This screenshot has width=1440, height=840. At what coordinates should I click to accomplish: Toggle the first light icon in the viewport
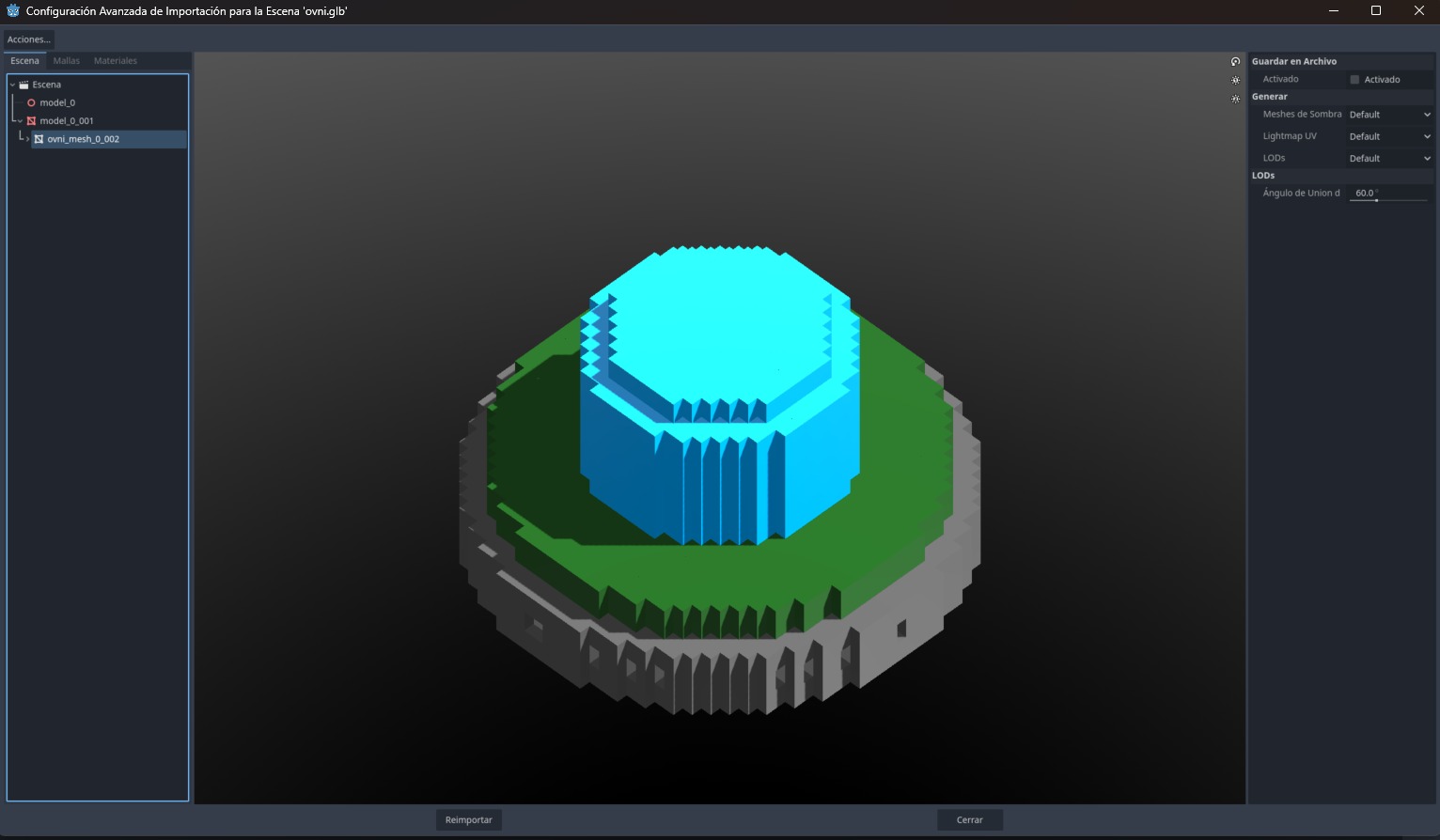(1235, 81)
